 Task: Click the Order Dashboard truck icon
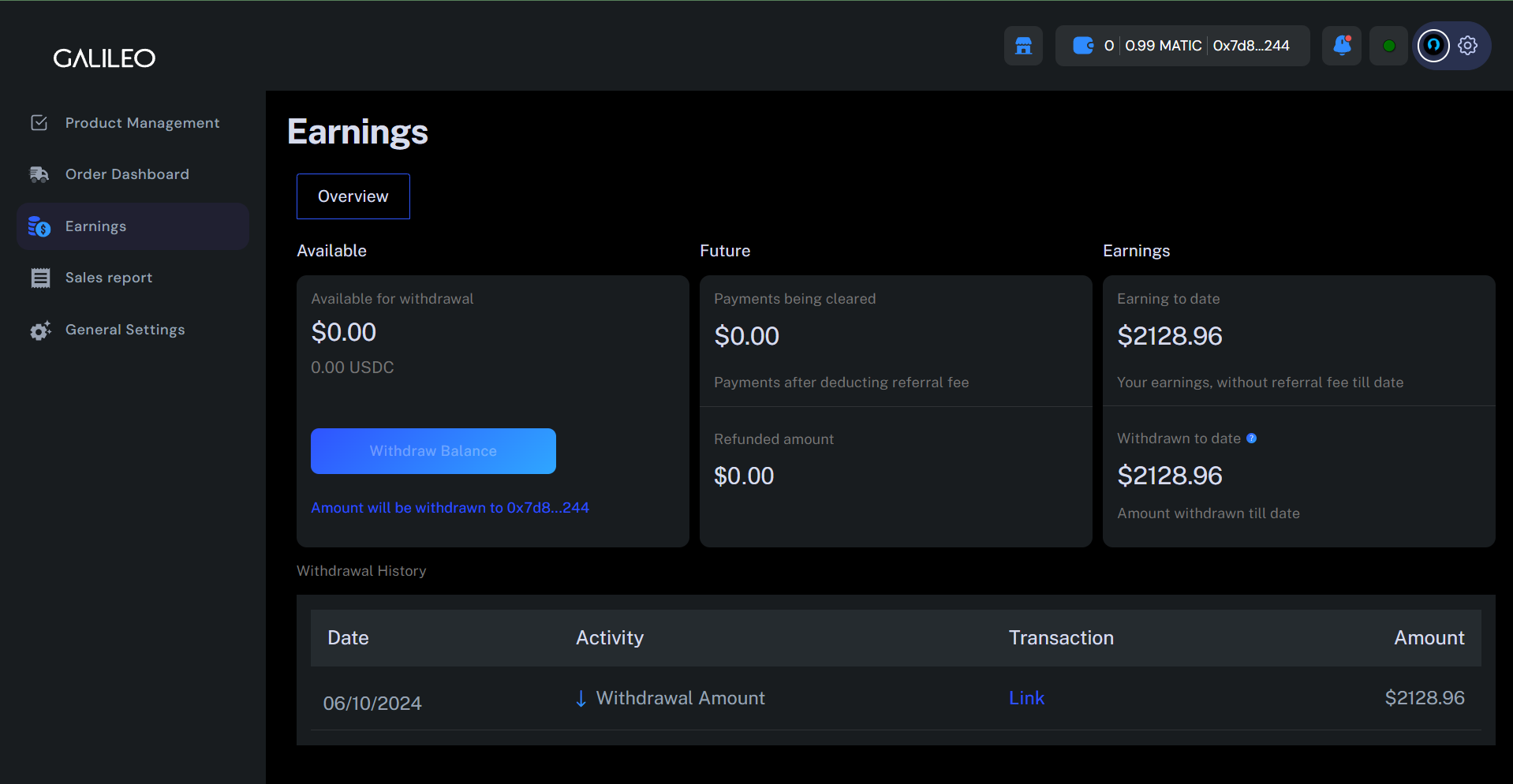click(x=39, y=174)
